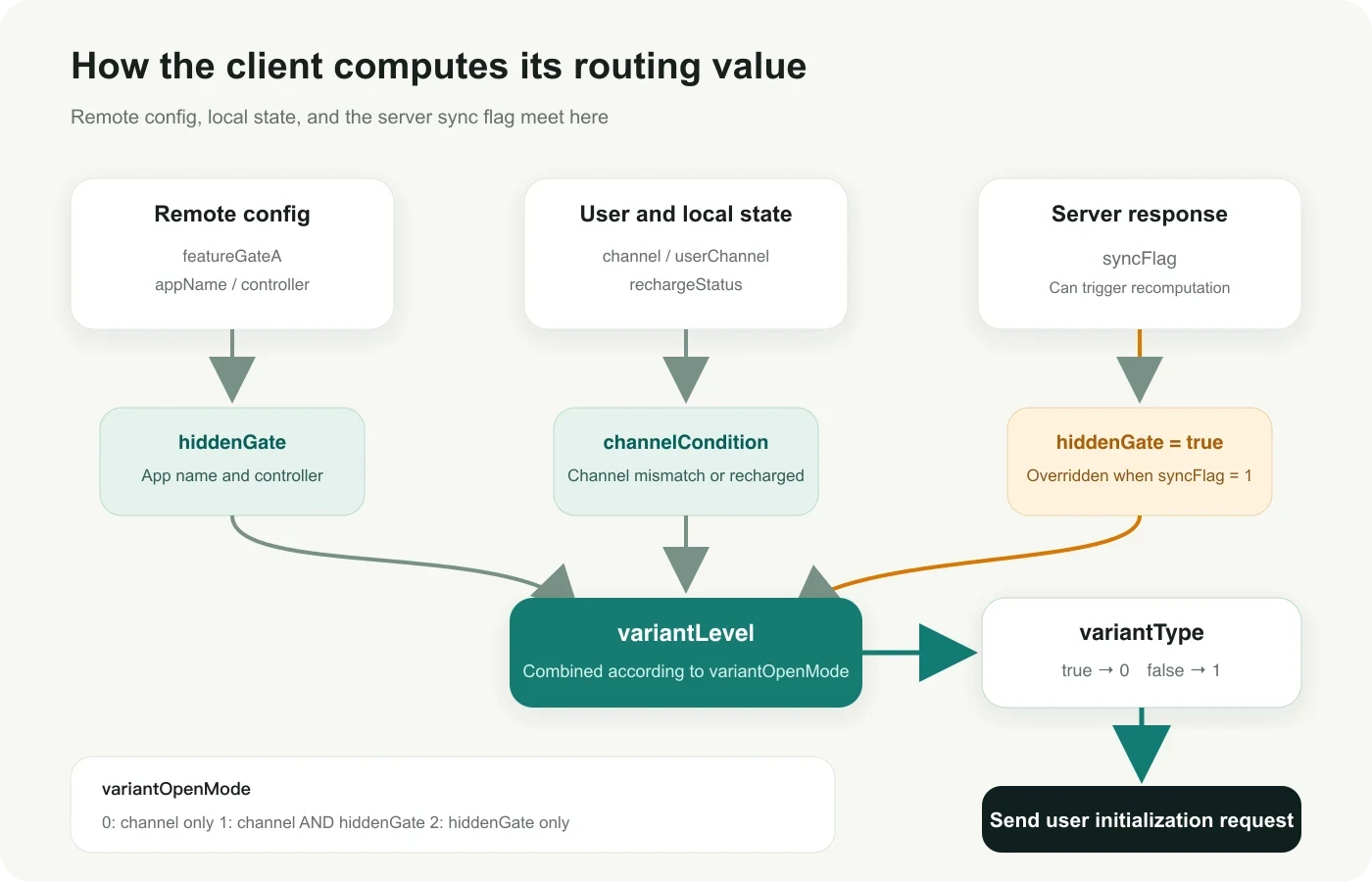The height and width of the screenshot is (882, 1372).
Task: Select the App name and controller caption
Action: pyautogui.click(x=232, y=475)
